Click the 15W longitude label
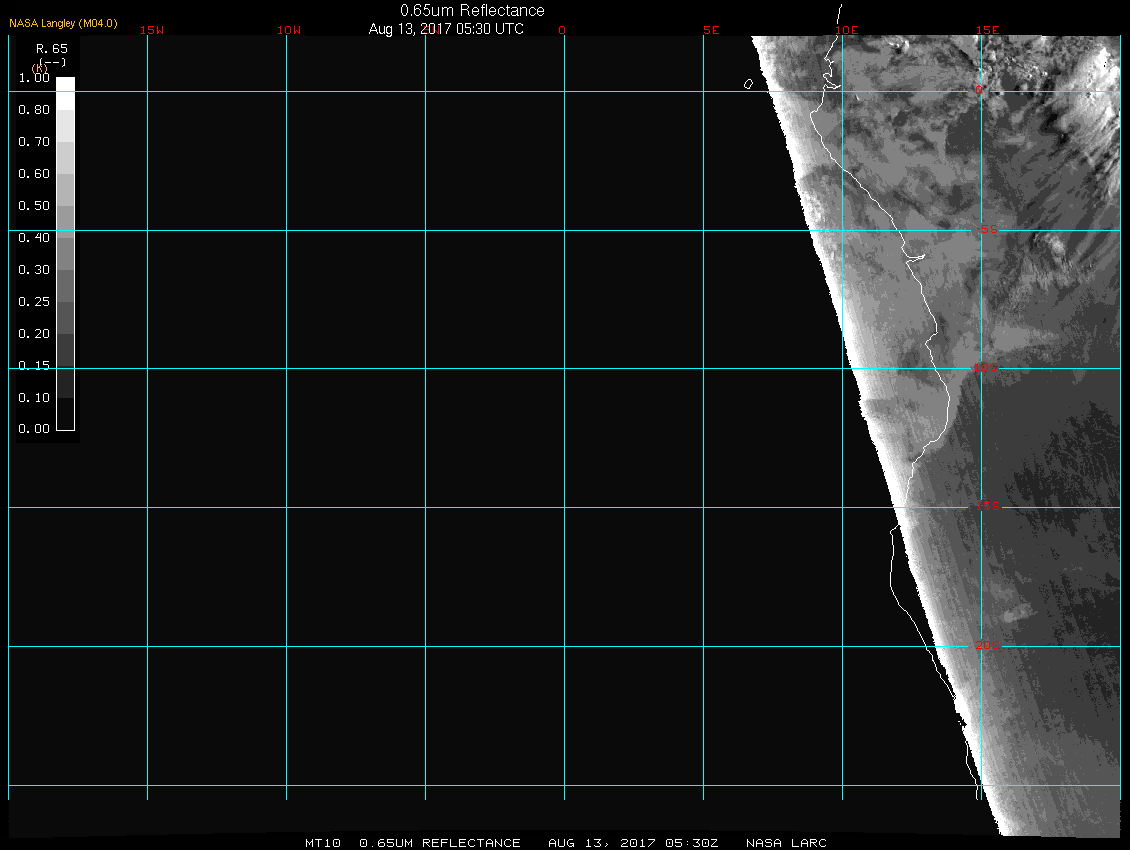 point(152,30)
